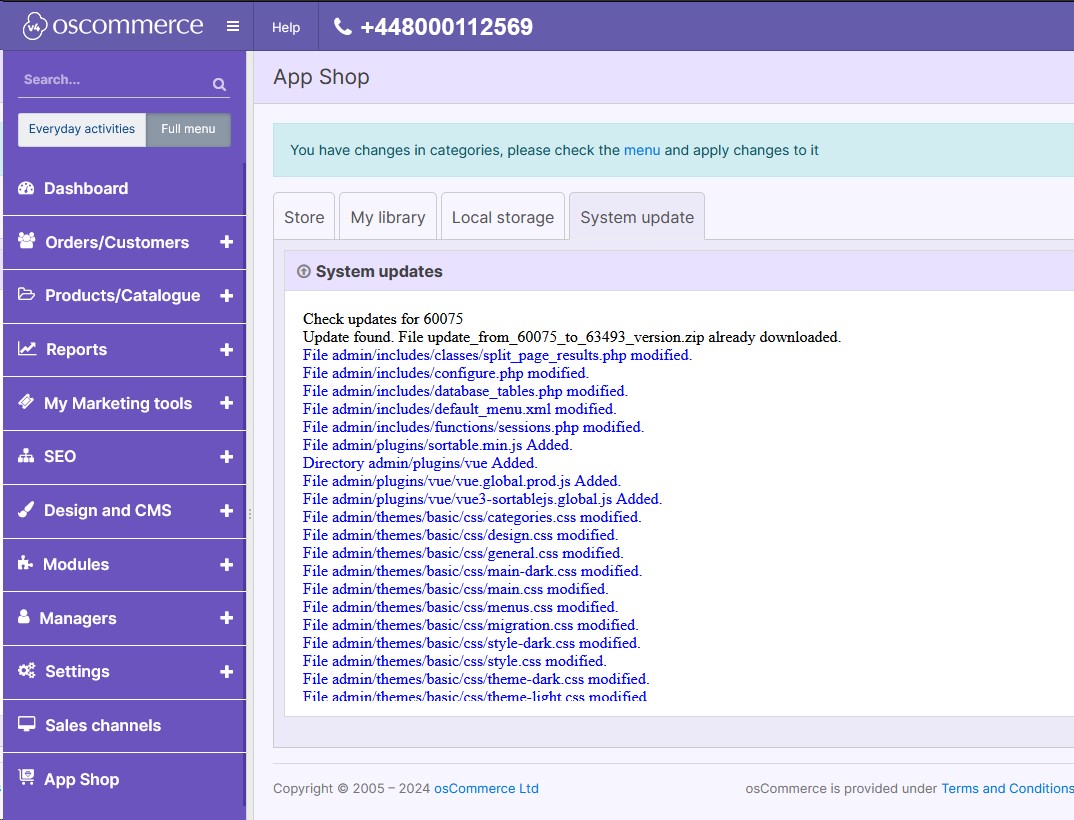Open the My library tab
This screenshot has width=1074, height=820.
pyautogui.click(x=388, y=217)
